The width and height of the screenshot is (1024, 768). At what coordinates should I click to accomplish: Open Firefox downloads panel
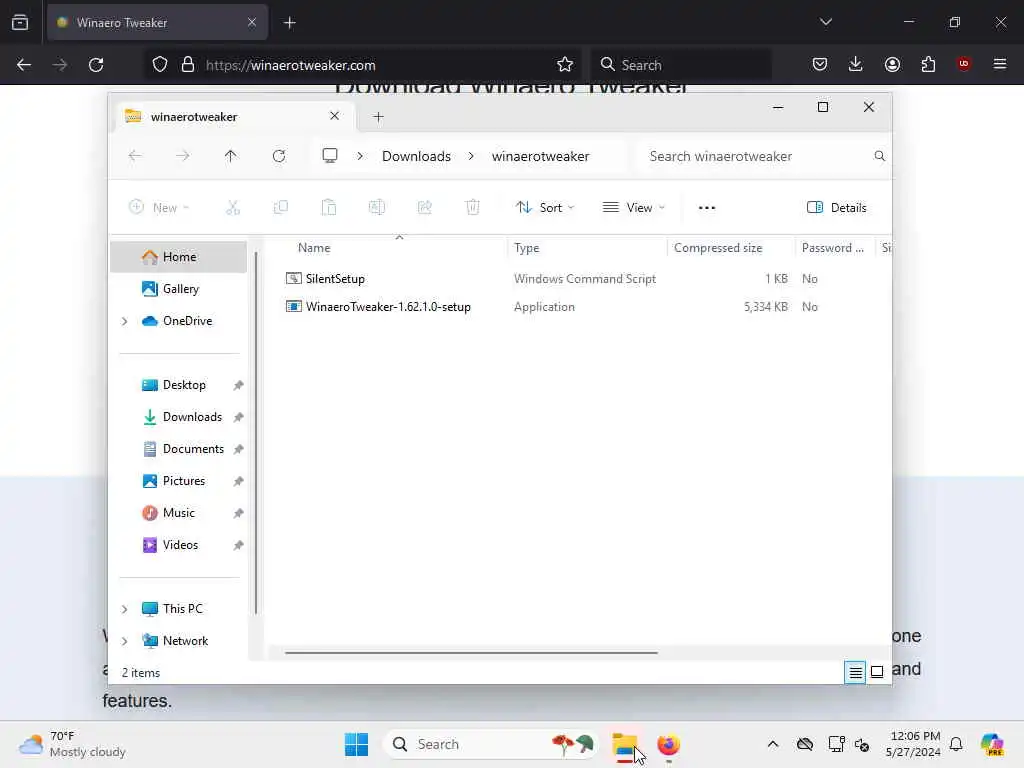pyautogui.click(x=856, y=64)
